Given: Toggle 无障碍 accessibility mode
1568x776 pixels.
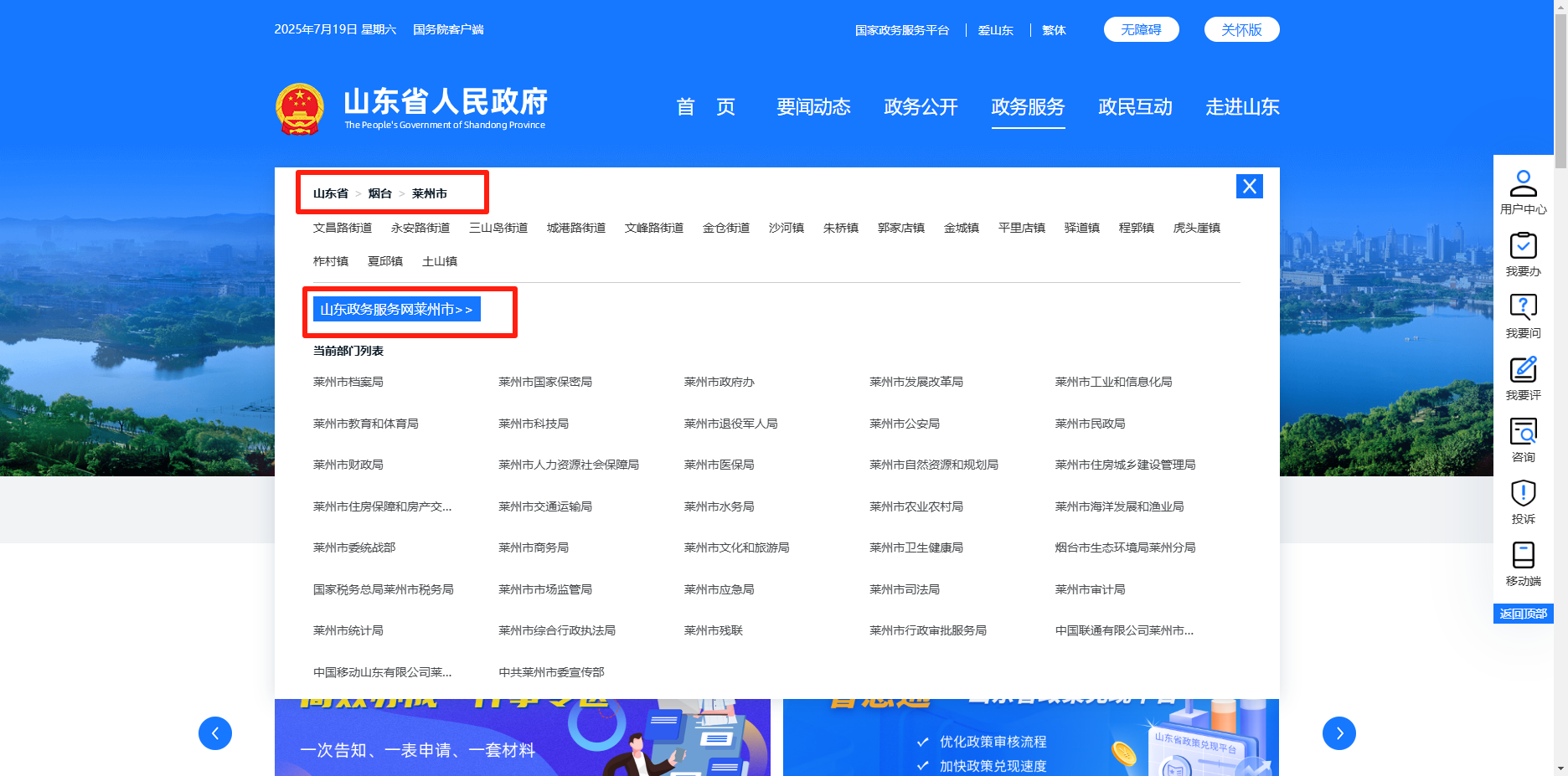Looking at the screenshot, I should (1141, 29).
